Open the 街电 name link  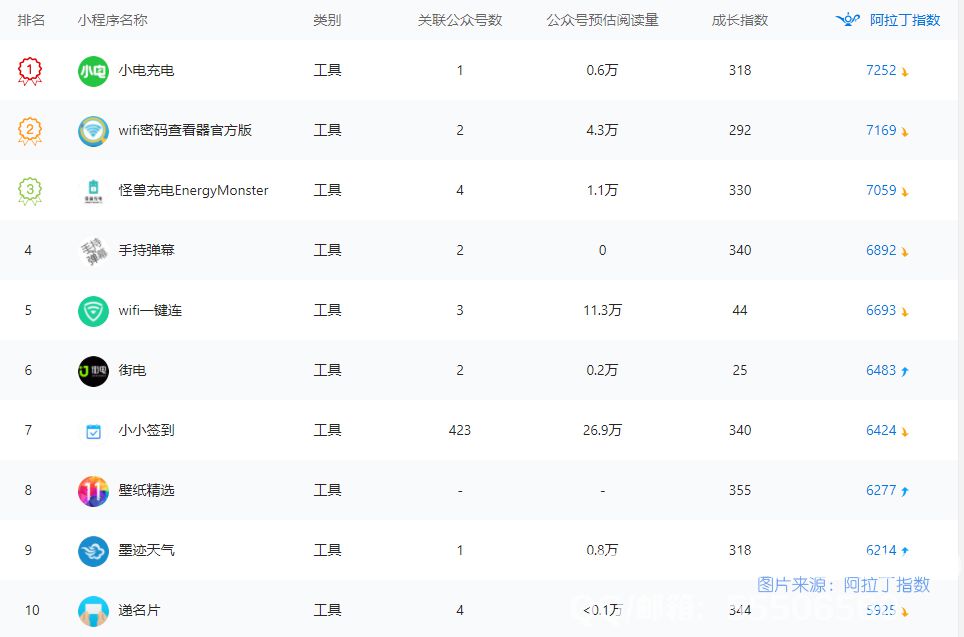point(132,370)
